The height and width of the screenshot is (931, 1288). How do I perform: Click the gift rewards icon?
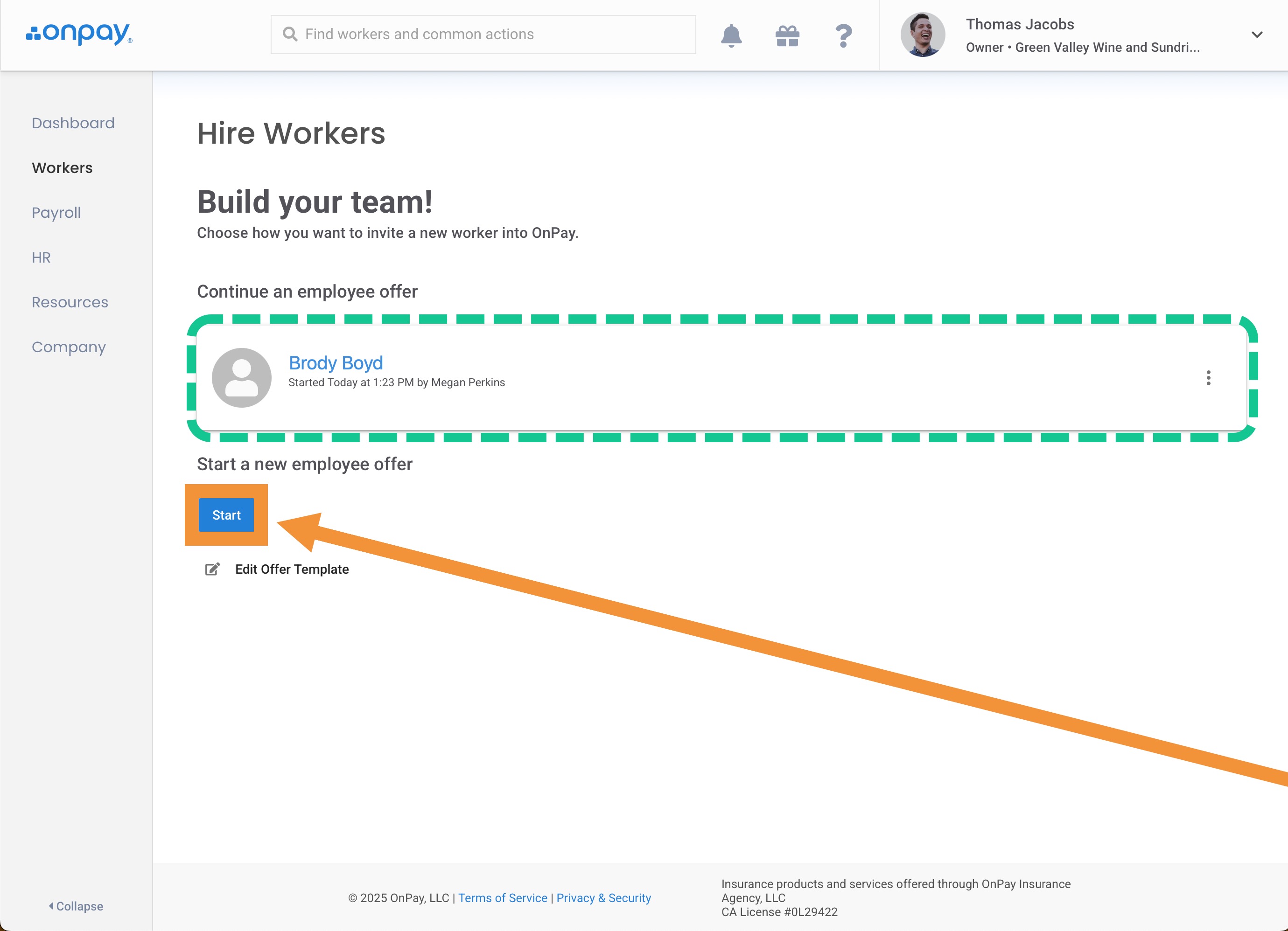pyautogui.click(x=787, y=35)
